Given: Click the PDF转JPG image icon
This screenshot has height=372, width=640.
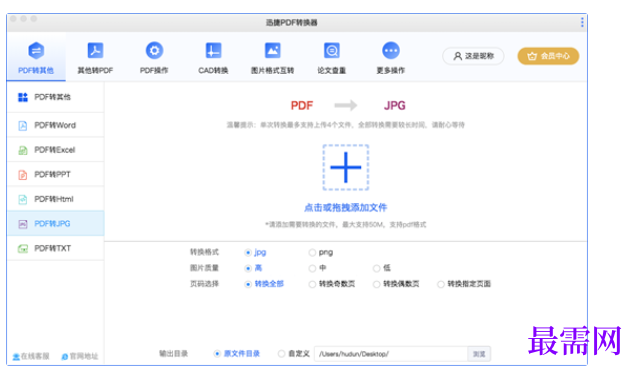Looking at the screenshot, I should tap(23, 224).
